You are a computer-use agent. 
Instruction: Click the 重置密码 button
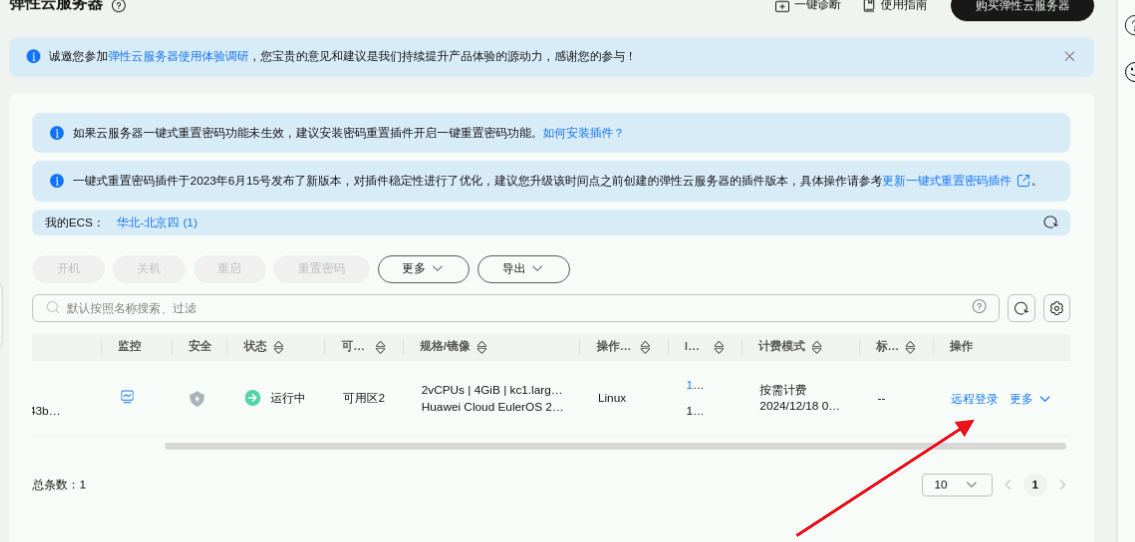click(x=321, y=268)
